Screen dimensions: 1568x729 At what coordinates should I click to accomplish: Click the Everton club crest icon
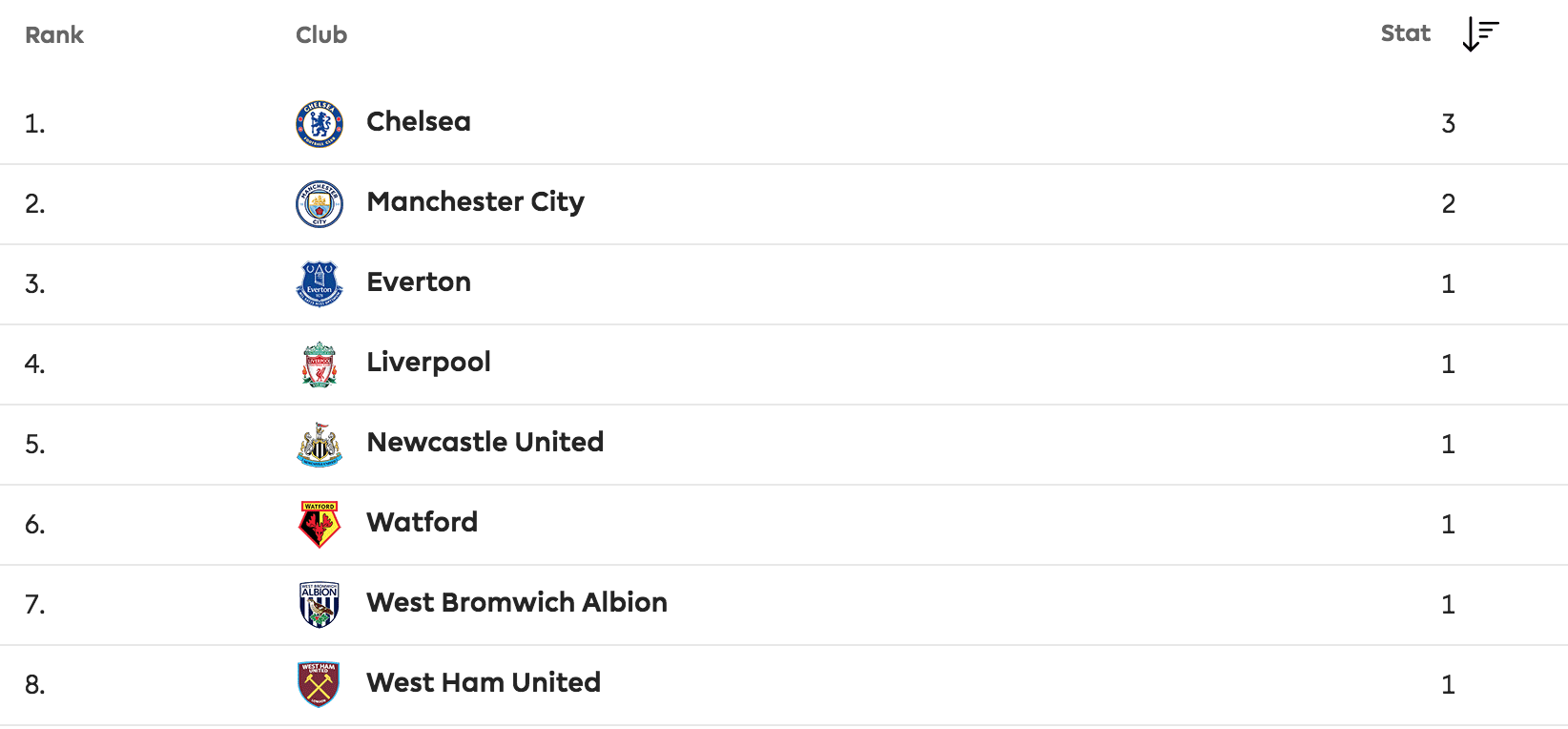pyautogui.click(x=320, y=284)
